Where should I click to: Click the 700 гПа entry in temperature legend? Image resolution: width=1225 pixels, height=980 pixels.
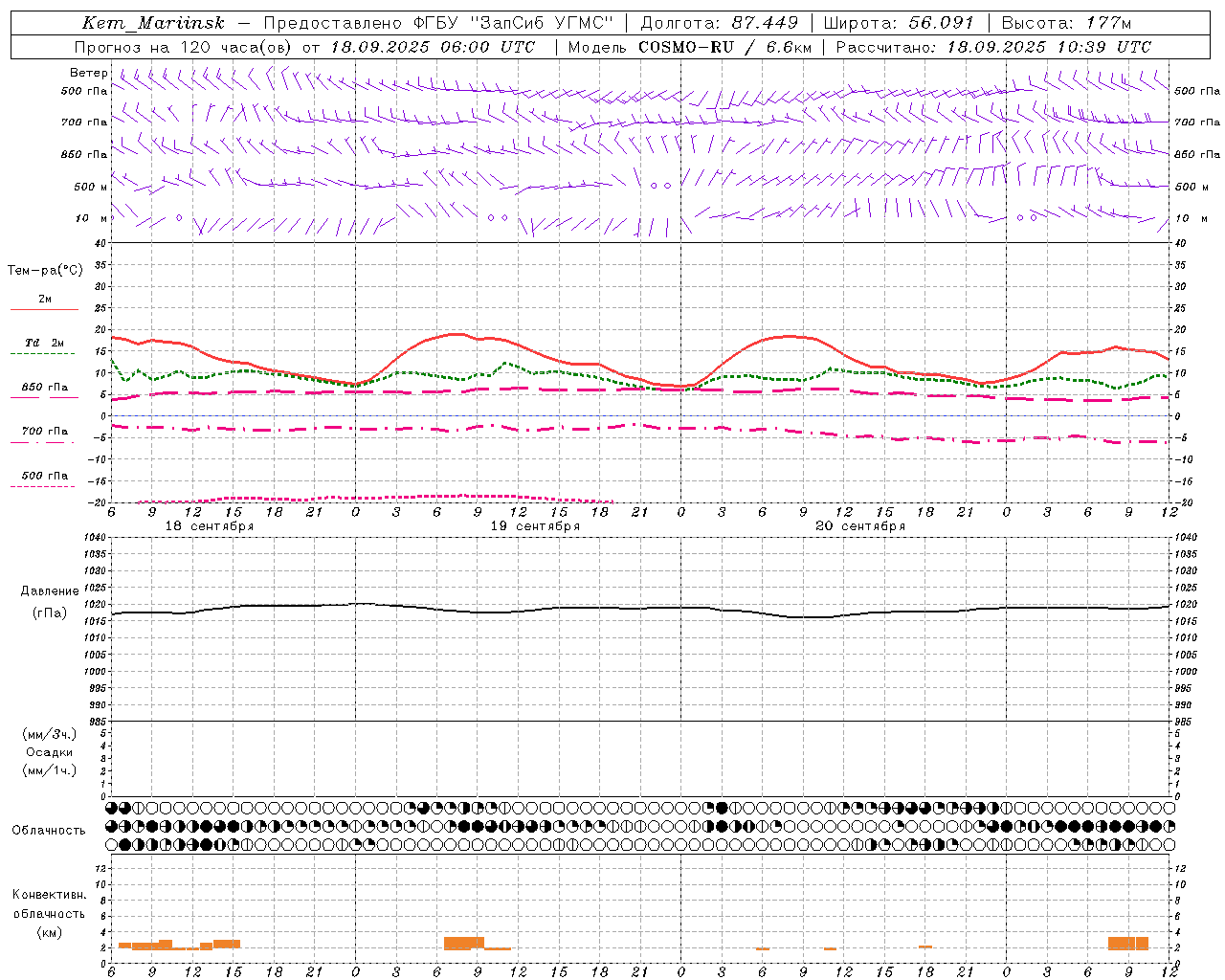pos(45,431)
